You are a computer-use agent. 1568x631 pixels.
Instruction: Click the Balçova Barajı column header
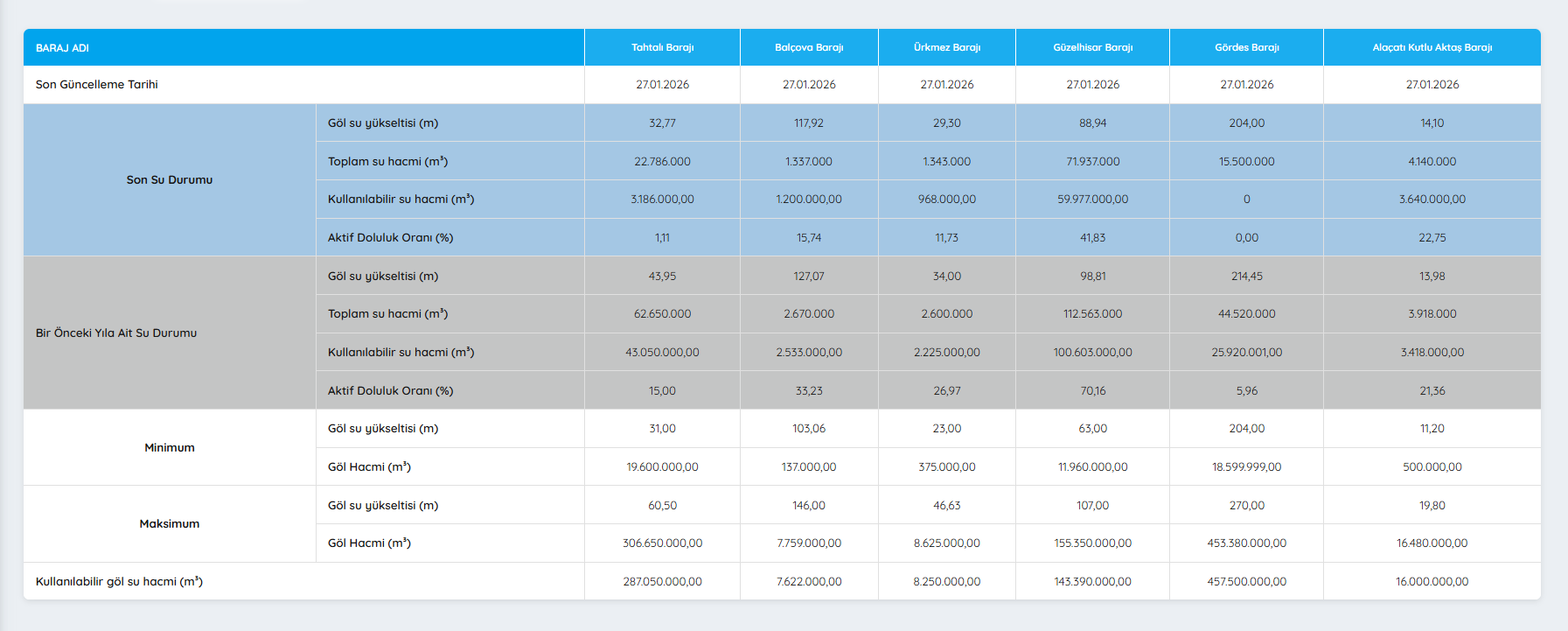coord(809,47)
